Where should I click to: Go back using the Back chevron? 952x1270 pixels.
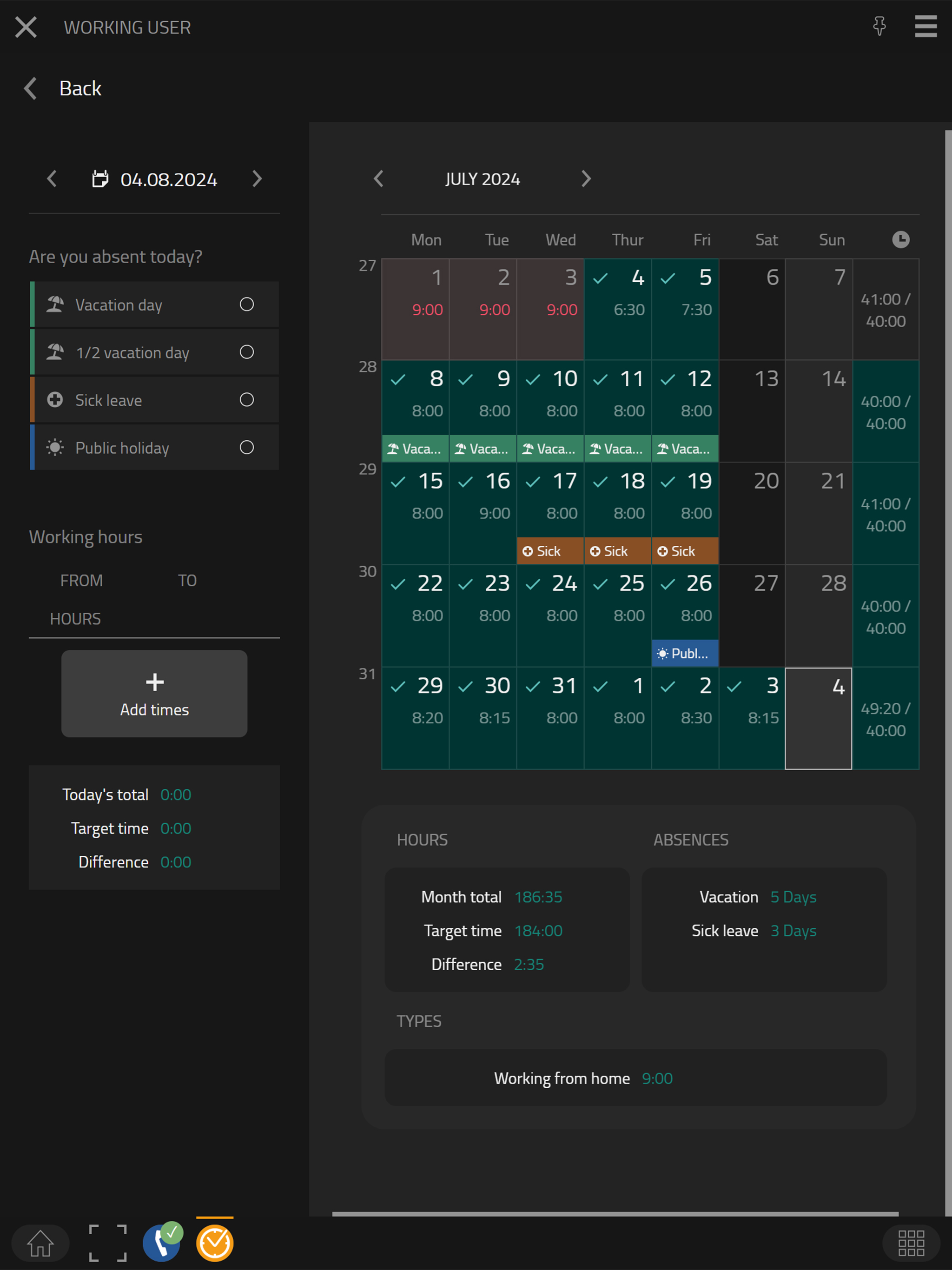click(x=31, y=88)
